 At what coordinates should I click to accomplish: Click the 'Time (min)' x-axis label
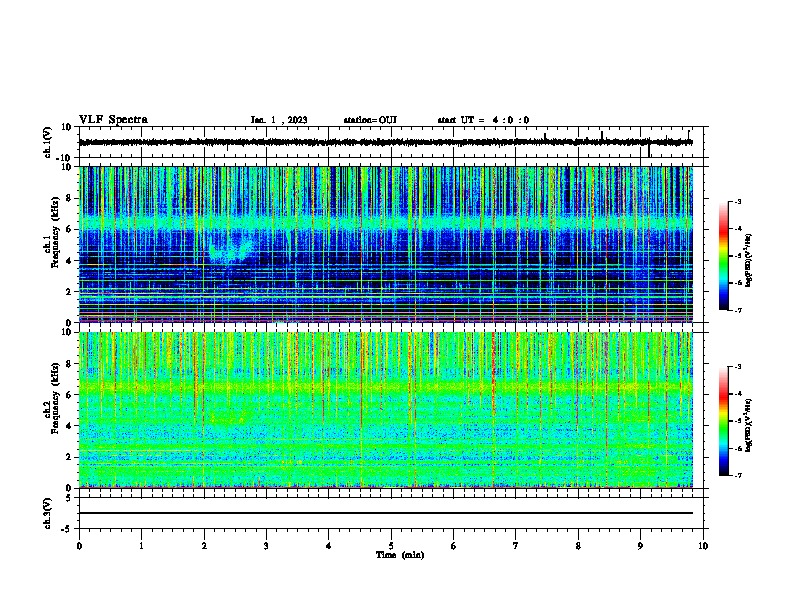click(x=400, y=555)
